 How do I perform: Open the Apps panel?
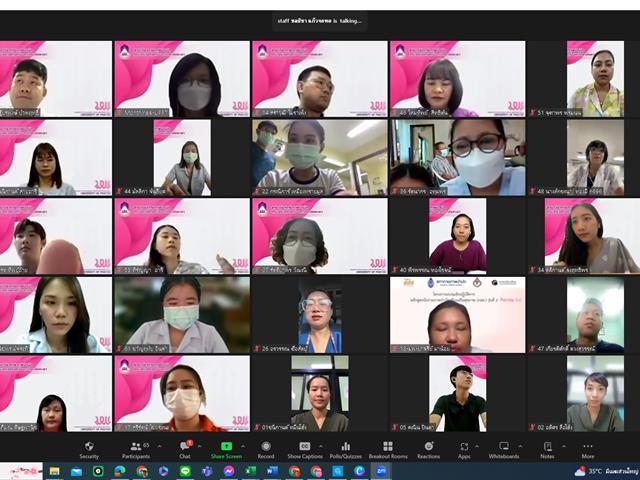(464, 449)
